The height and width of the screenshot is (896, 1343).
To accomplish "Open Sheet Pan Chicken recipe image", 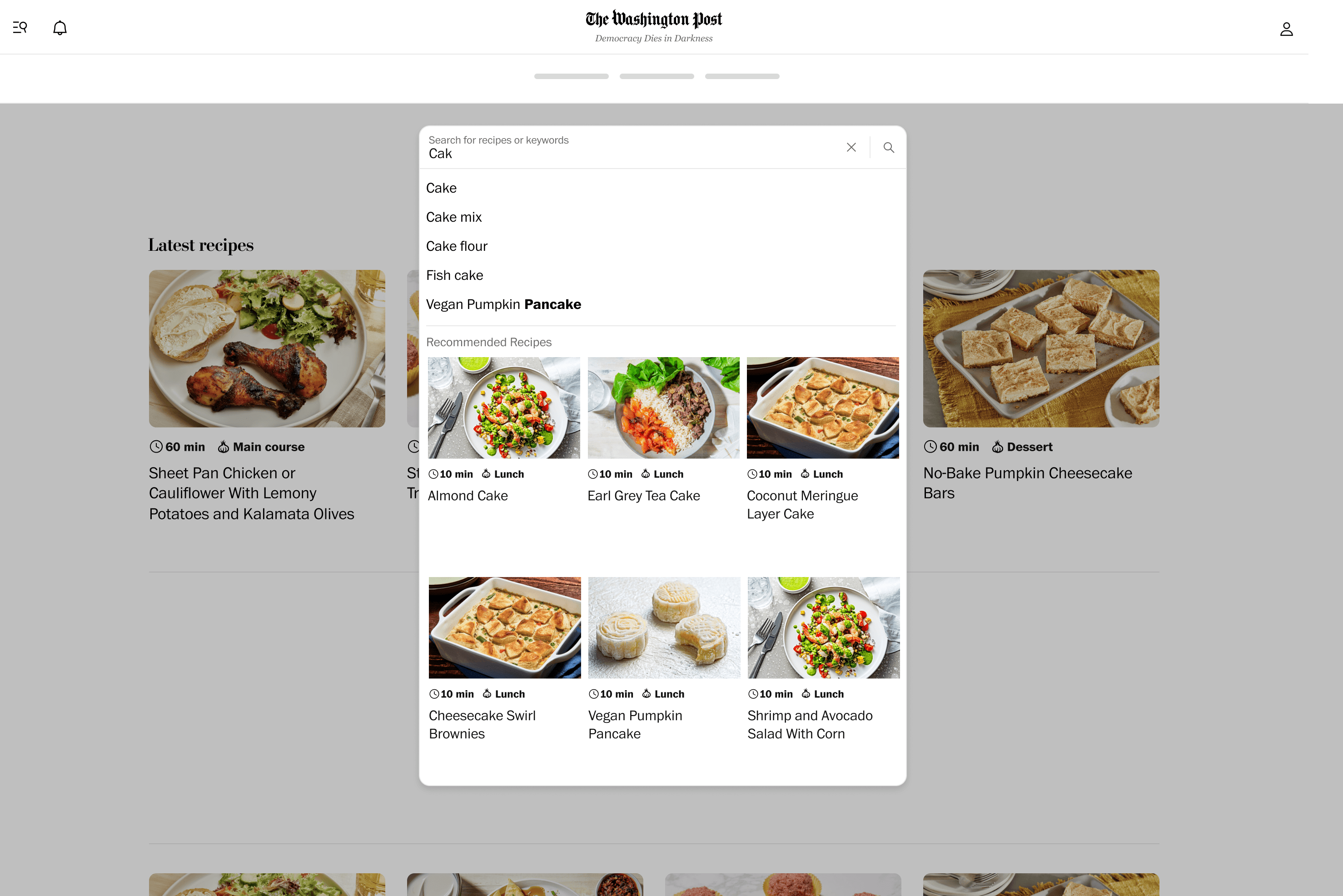I will (267, 348).
